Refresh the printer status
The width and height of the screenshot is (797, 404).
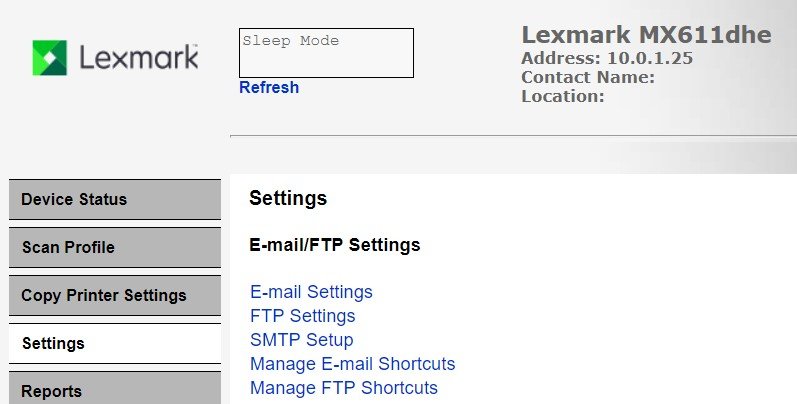pyautogui.click(x=269, y=88)
